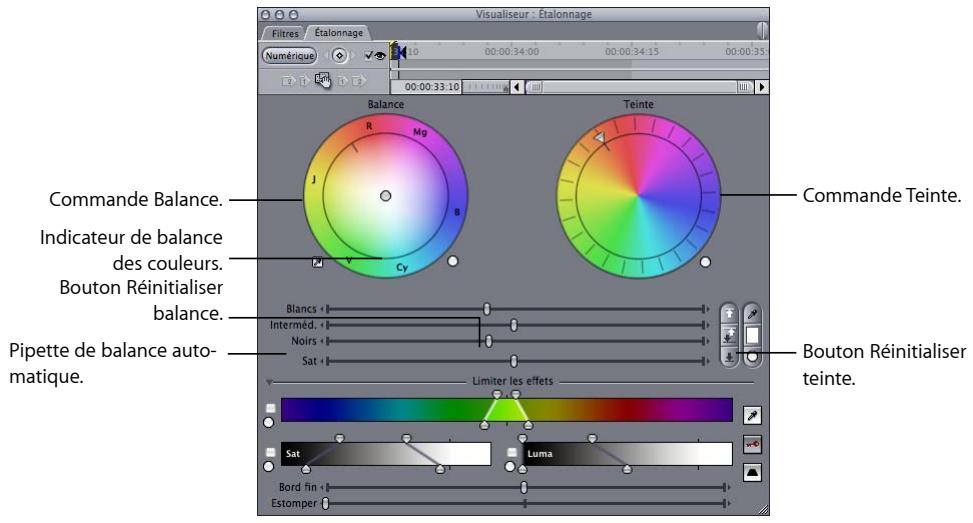Click the red key view-mode button
This screenshot has height=523, width=973.
(752, 444)
